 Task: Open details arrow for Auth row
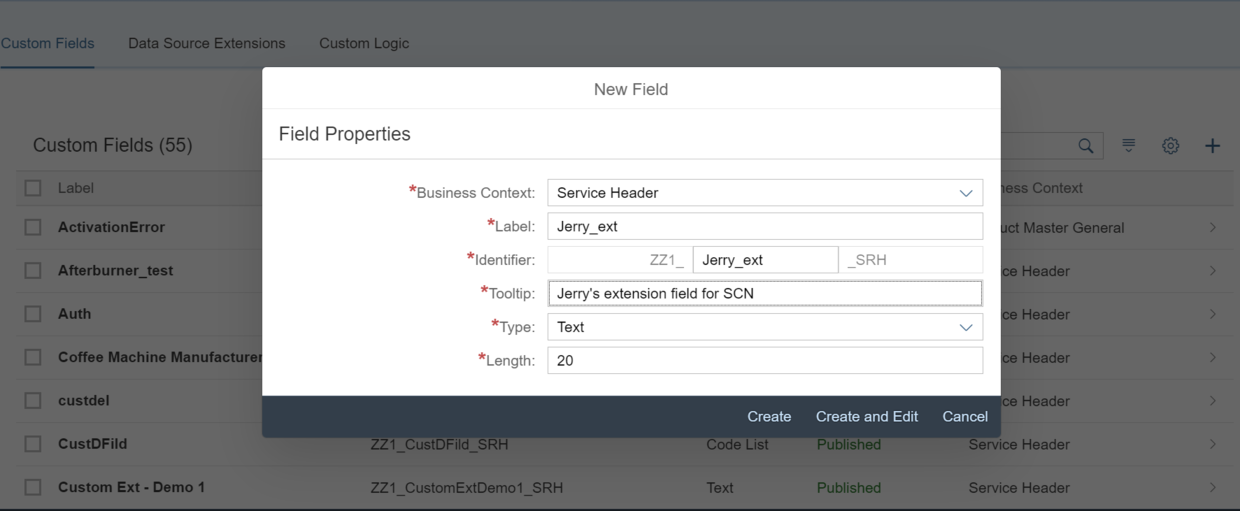[x=1212, y=314]
